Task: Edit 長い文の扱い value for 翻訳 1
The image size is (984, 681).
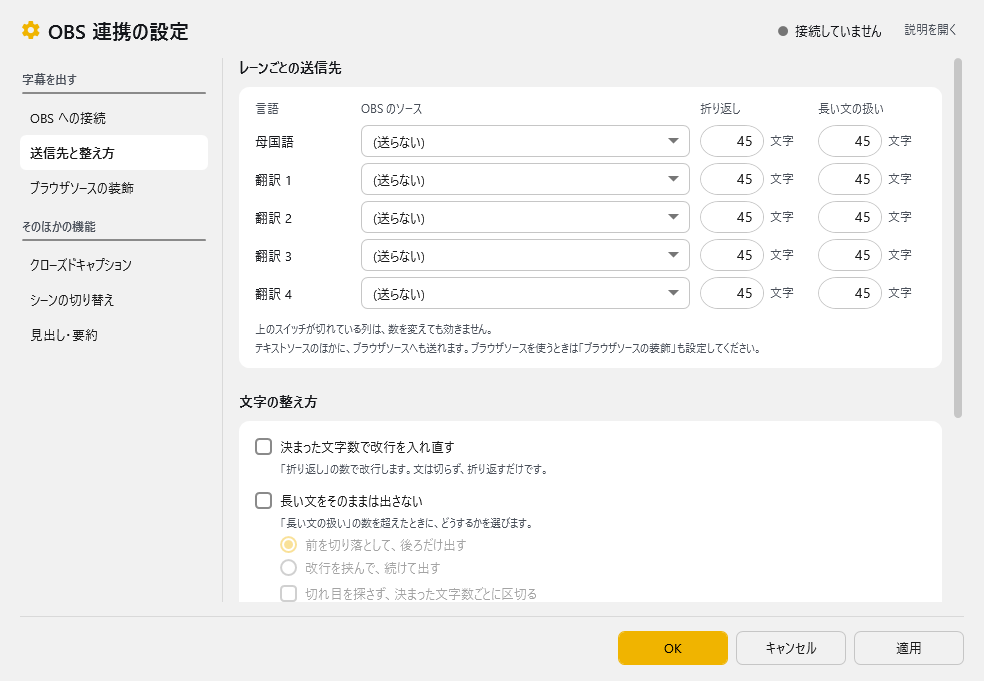Action: click(x=850, y=180)
